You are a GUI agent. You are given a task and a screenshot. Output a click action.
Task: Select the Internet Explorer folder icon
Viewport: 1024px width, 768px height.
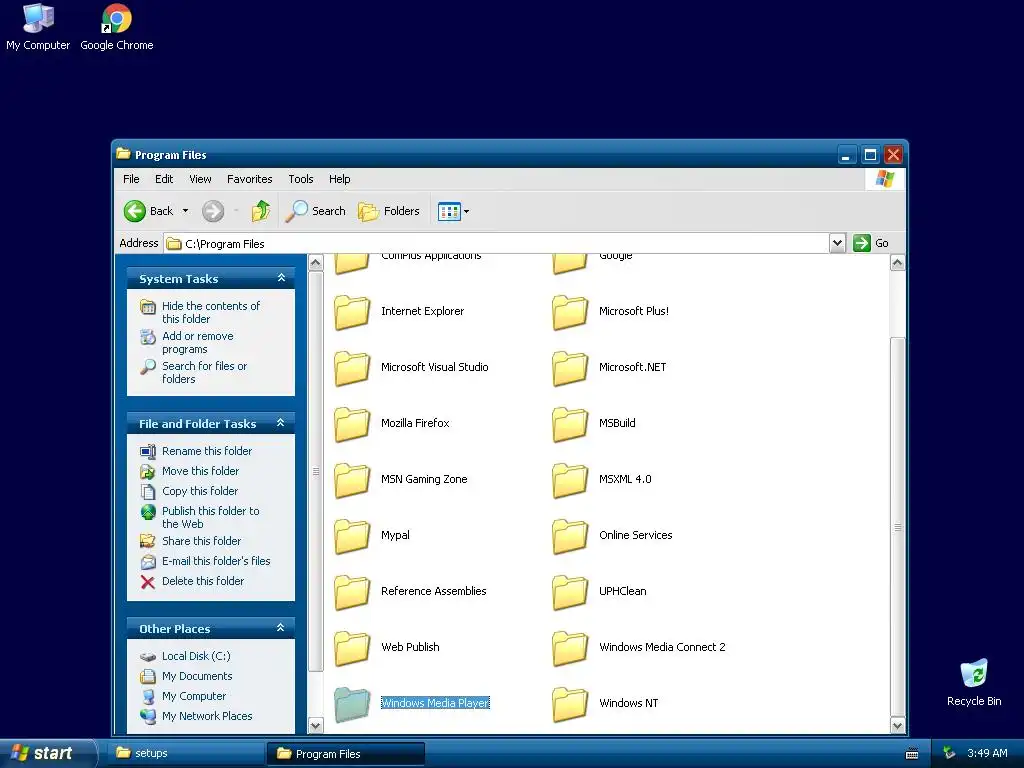click(352, 312)
